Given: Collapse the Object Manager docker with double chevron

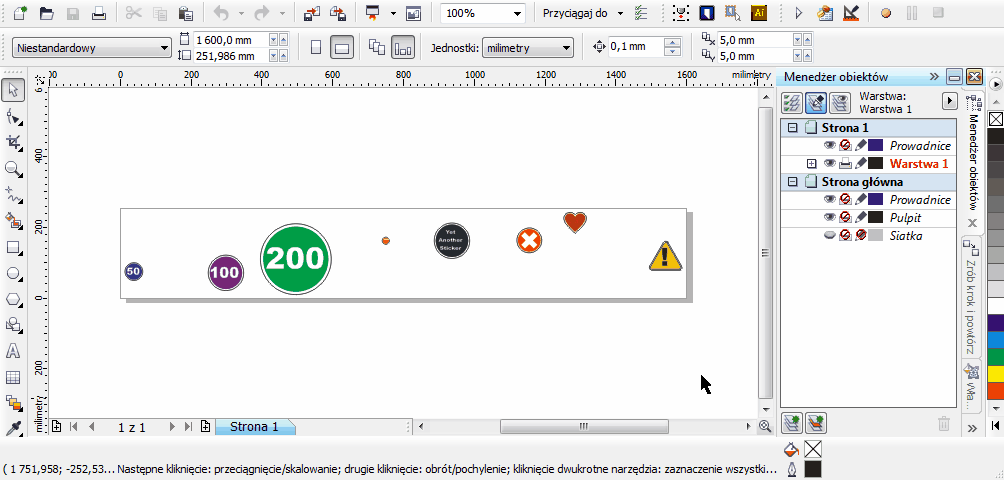Looking at the screenshot, I should (x=934, y=77).
